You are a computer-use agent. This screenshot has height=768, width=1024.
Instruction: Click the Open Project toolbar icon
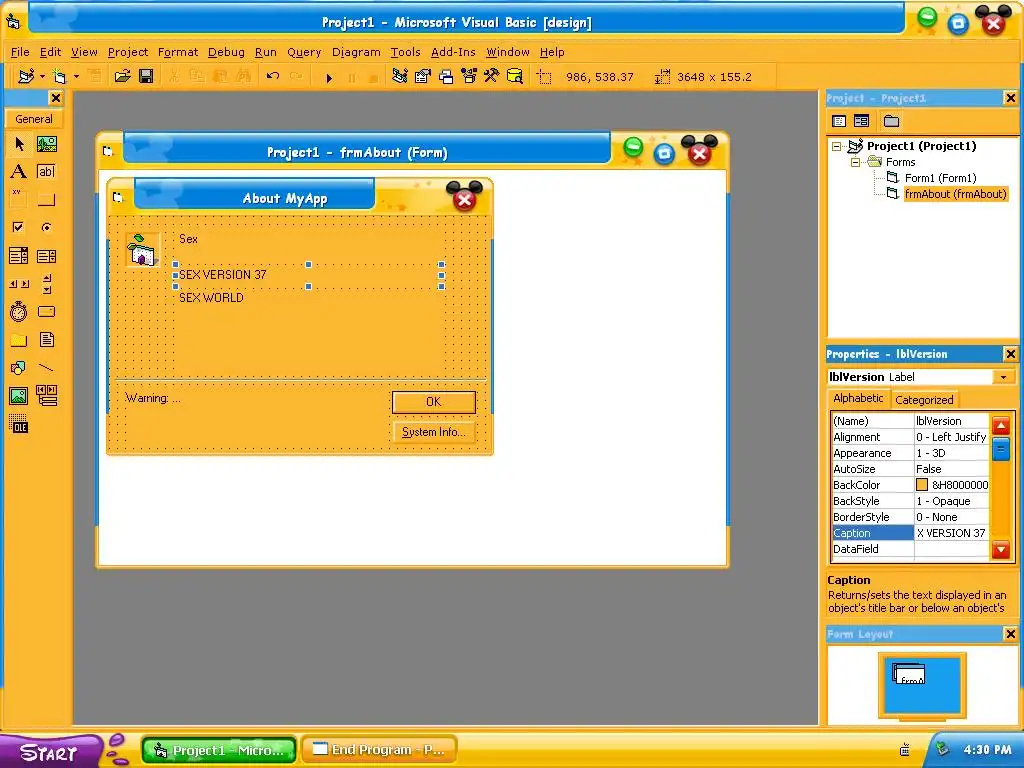pos(122,76)
